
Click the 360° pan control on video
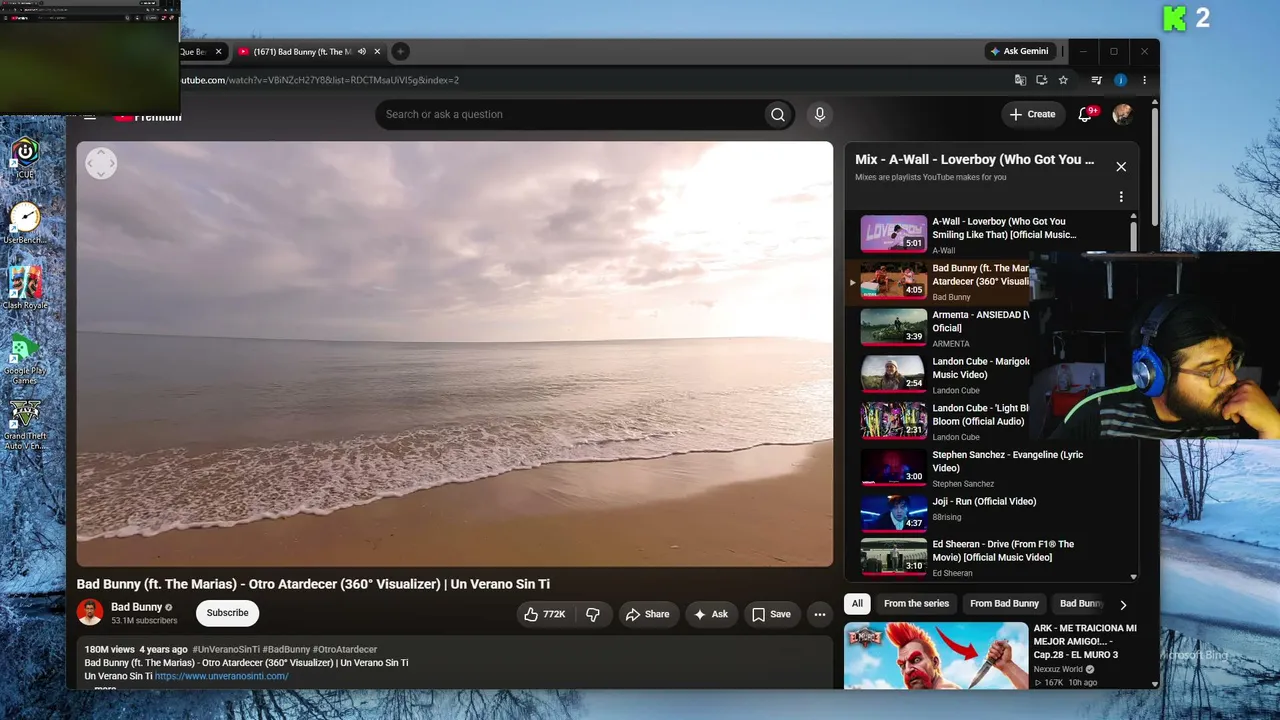pos(101,163)
